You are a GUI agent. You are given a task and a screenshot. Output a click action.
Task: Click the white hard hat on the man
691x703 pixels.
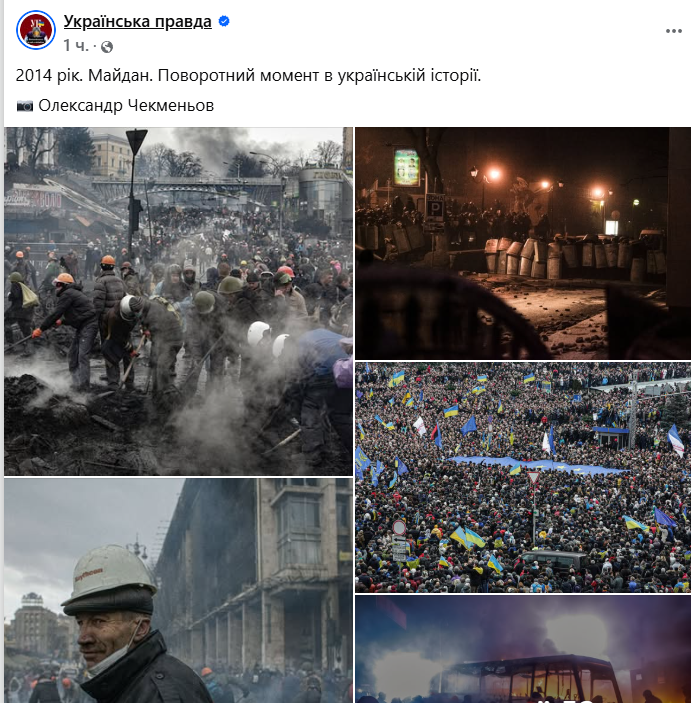(x=110, y=573)
